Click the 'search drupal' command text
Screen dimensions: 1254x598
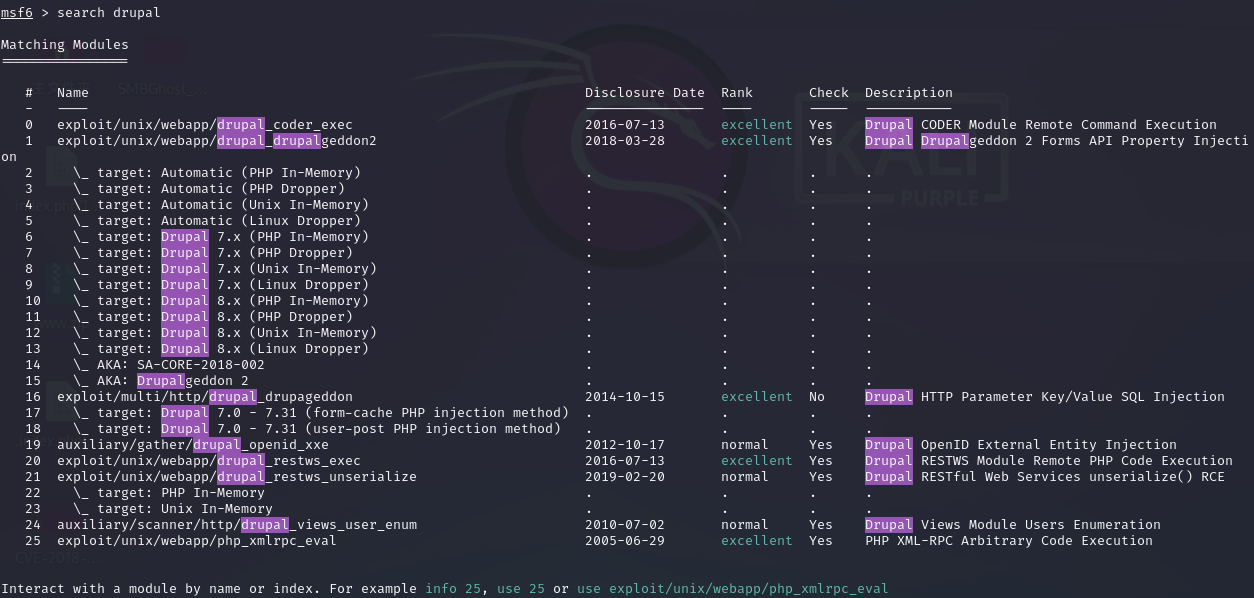(109, 13)
